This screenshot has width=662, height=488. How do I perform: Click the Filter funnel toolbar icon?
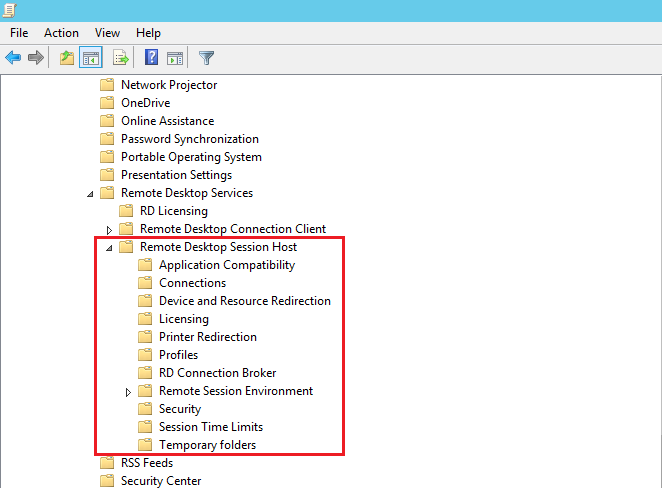(x=206, y=58)
